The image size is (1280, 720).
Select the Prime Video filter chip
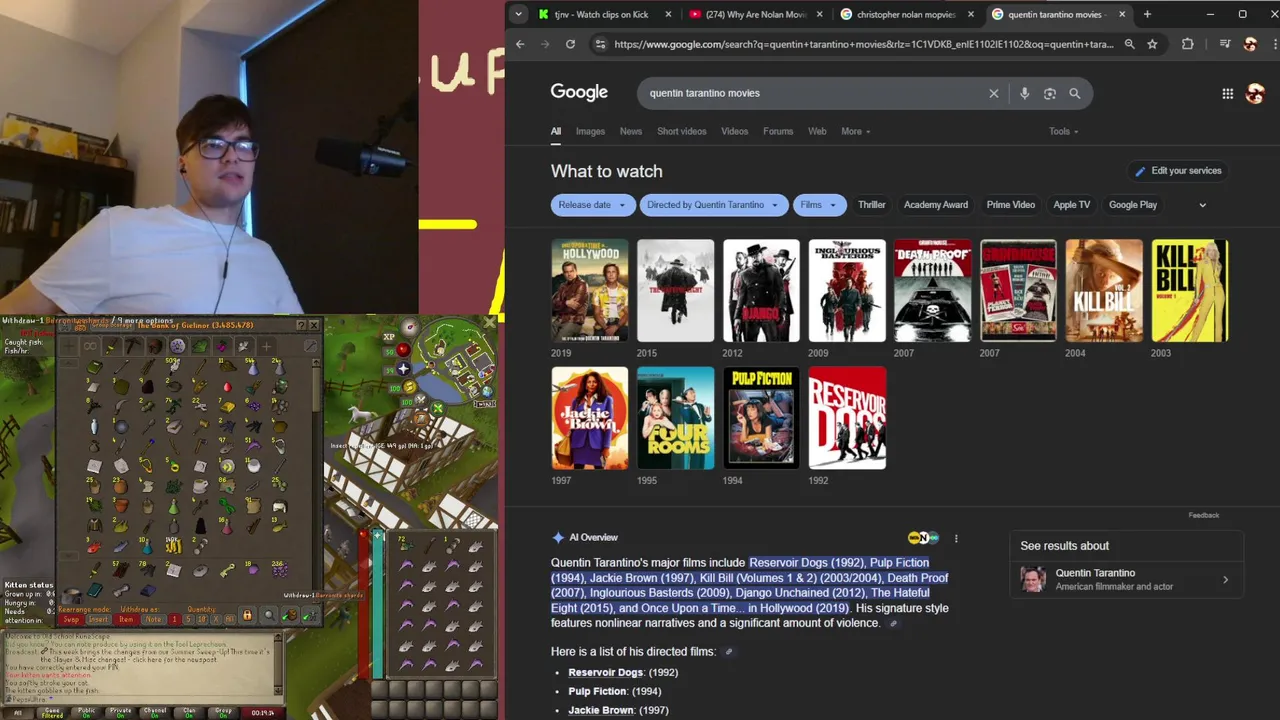1010,205
